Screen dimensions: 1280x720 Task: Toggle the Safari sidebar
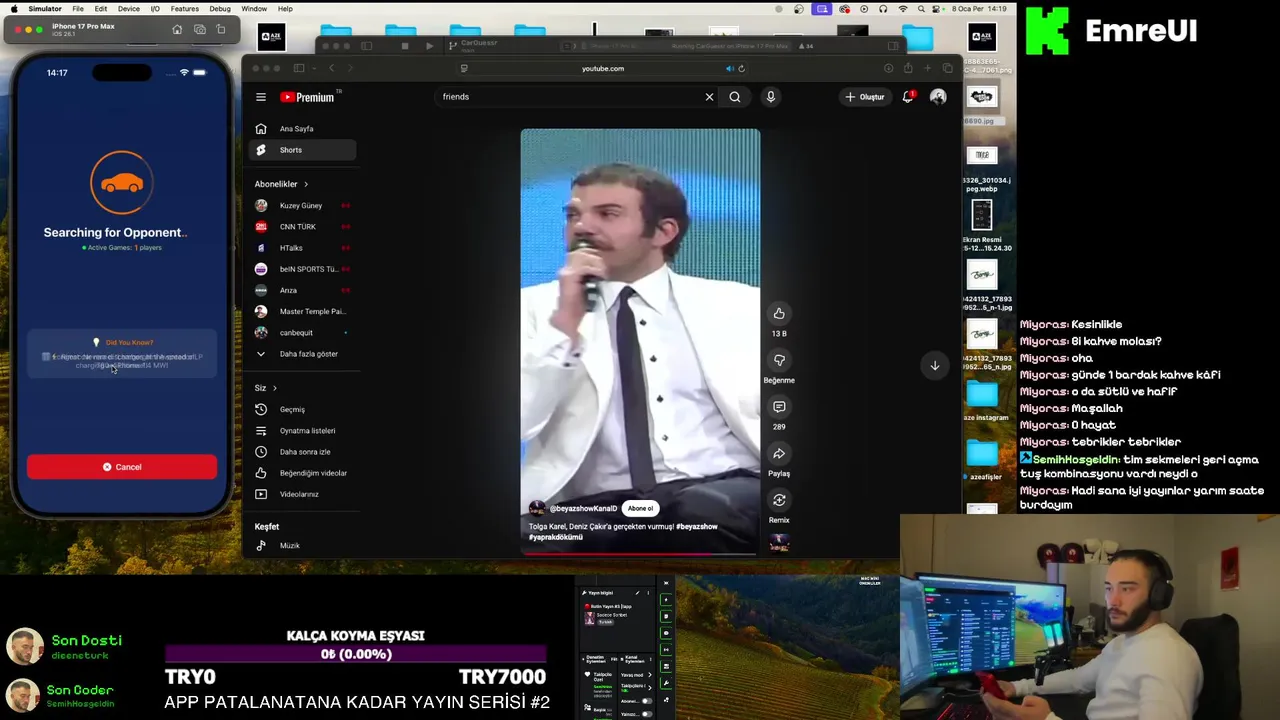tap(299, 68)
